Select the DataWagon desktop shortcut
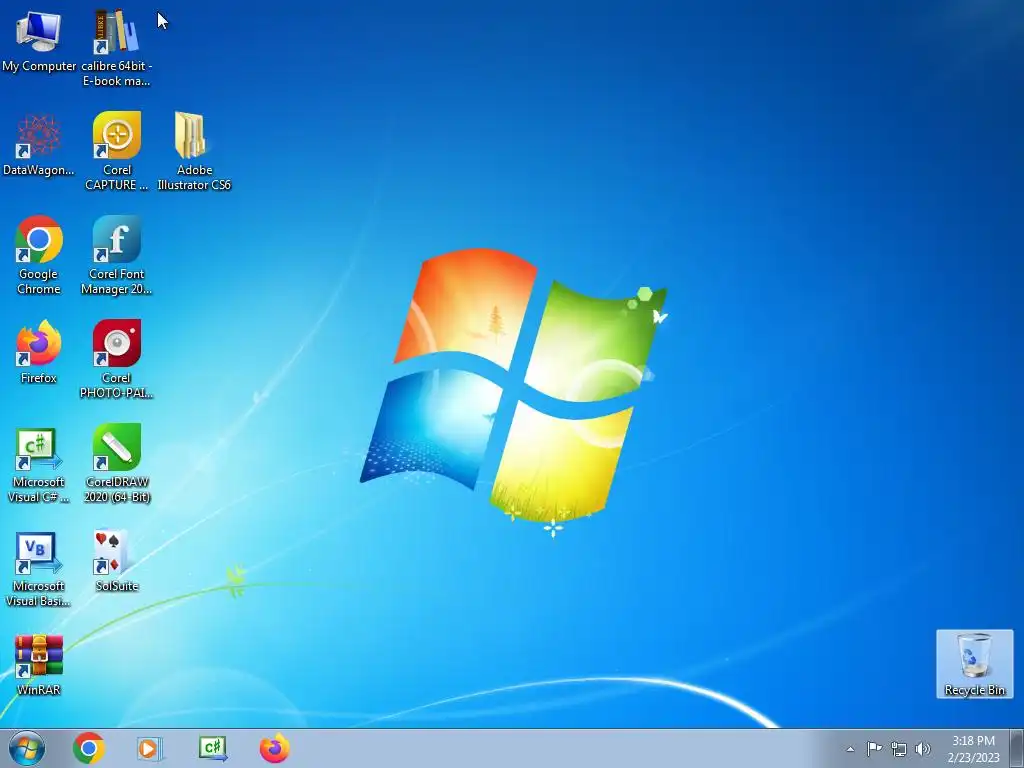1024x768 pixels. [39, 144]
